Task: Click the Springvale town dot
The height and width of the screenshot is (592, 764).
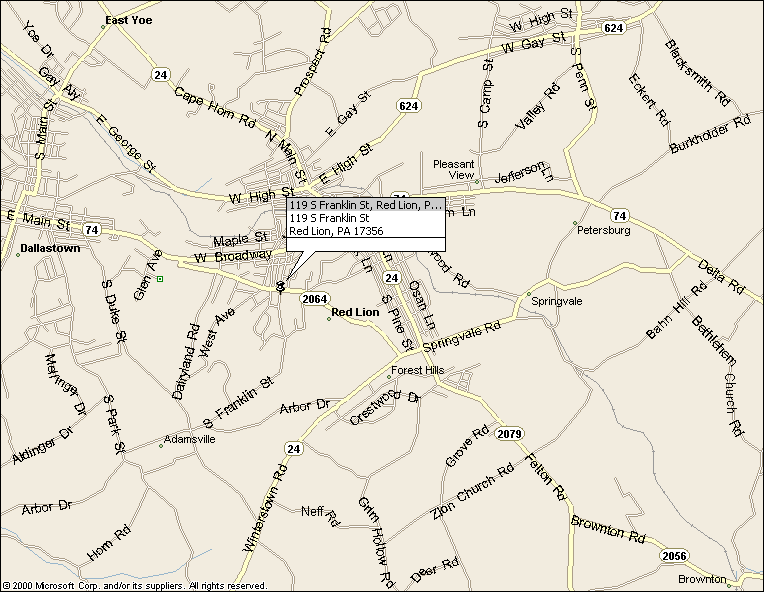Action: 529,294
